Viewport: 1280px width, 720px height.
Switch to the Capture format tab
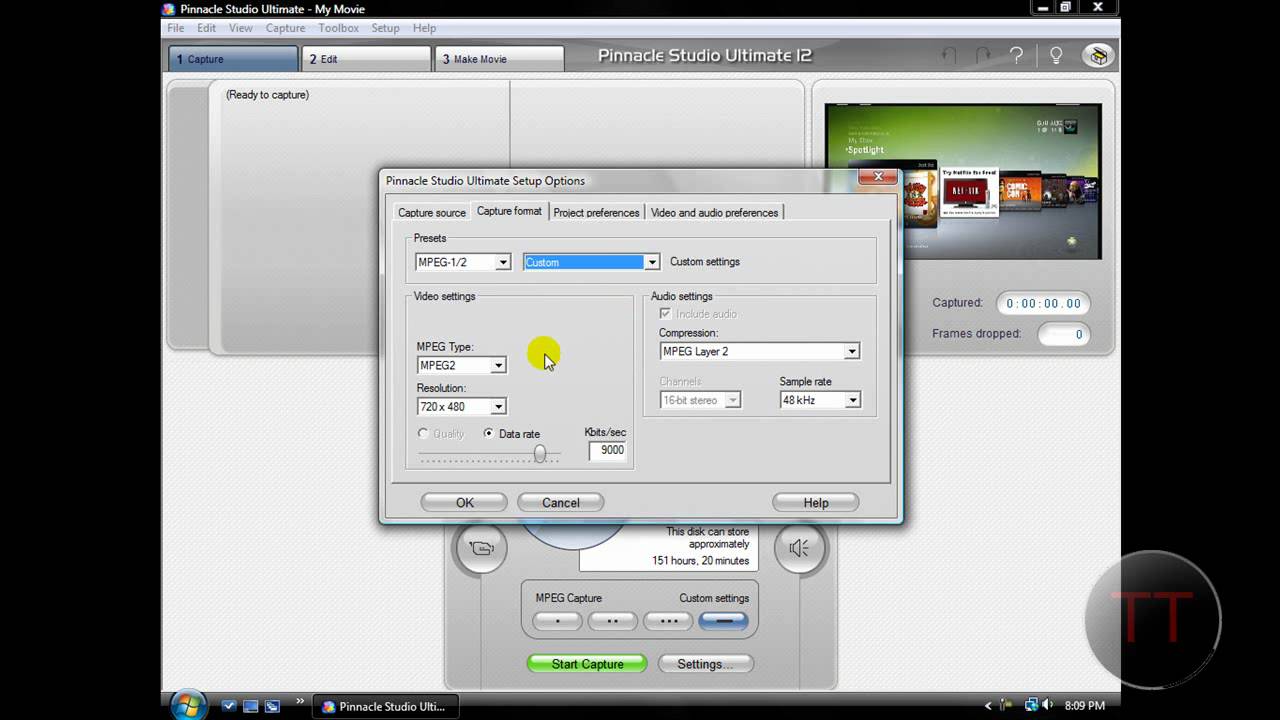(x=509, y=211)
